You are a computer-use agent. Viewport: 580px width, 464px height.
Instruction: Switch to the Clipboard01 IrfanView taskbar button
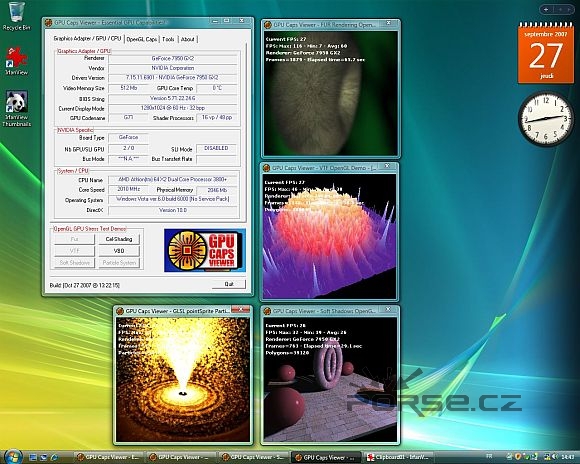[398, 457]
